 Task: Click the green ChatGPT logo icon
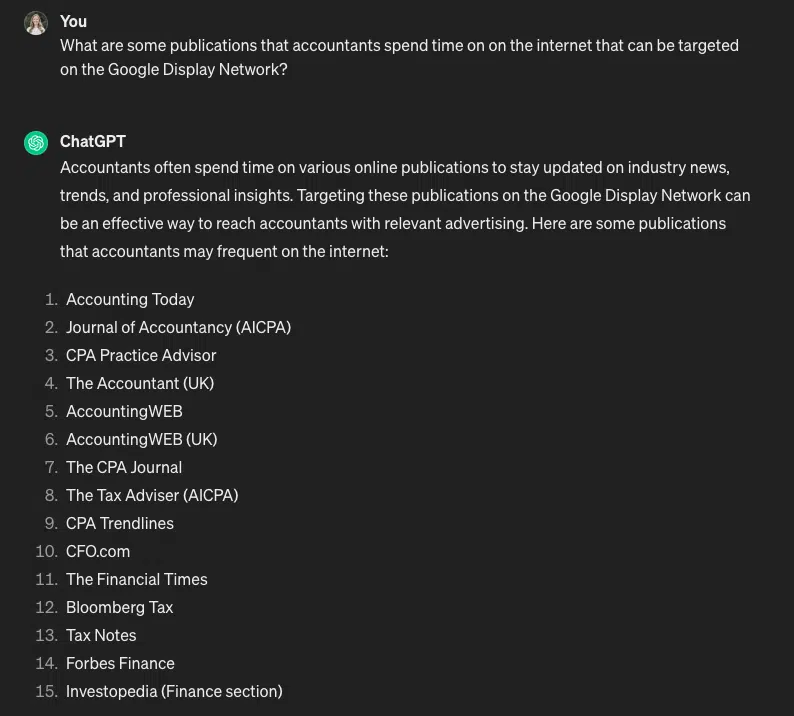(36, 143)
